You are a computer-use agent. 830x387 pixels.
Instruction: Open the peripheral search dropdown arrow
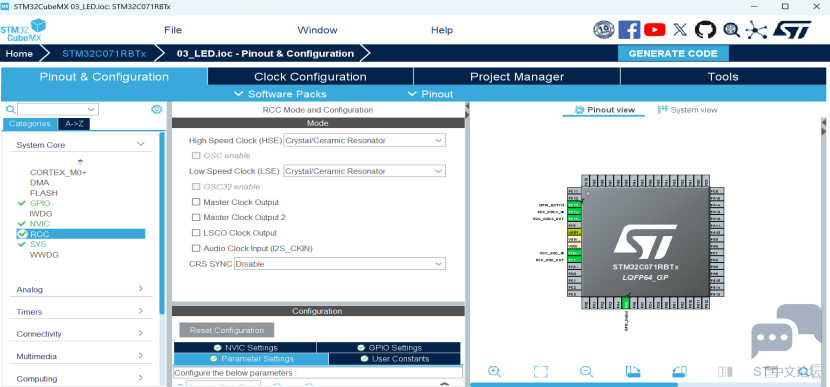pos(92,110)
